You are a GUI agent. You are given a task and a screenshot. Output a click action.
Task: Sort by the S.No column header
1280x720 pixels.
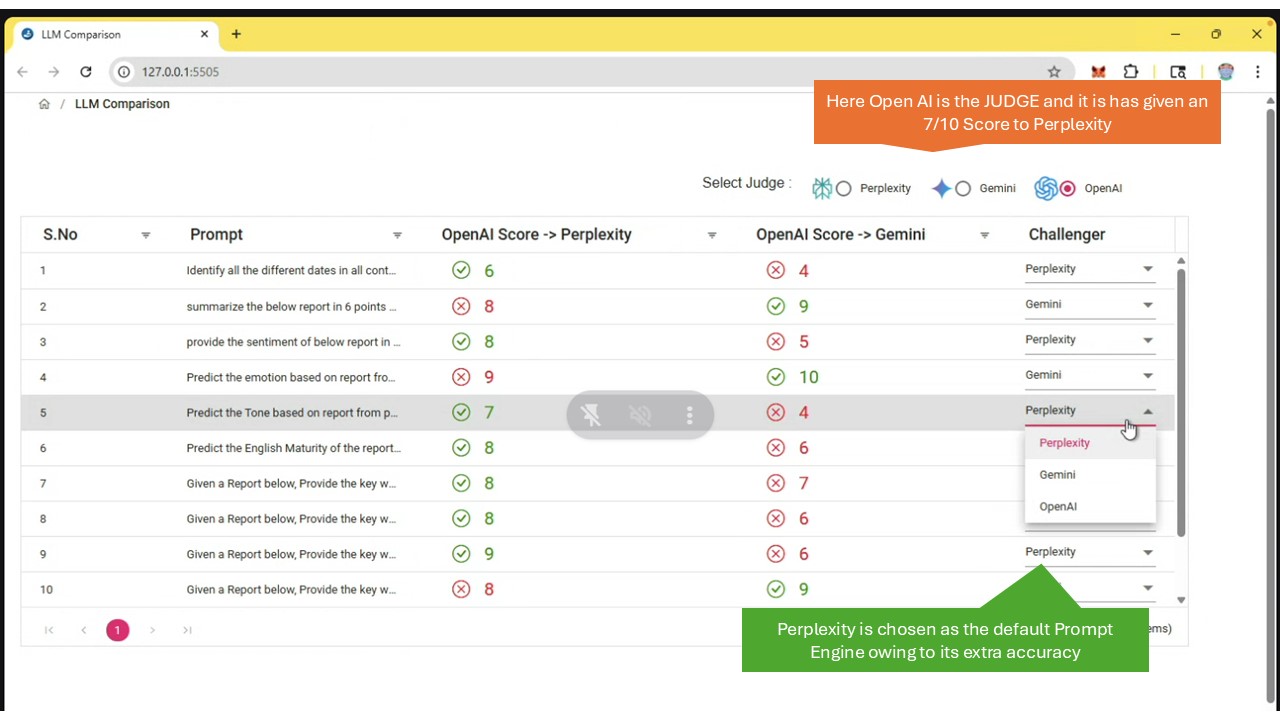point(60,235)
